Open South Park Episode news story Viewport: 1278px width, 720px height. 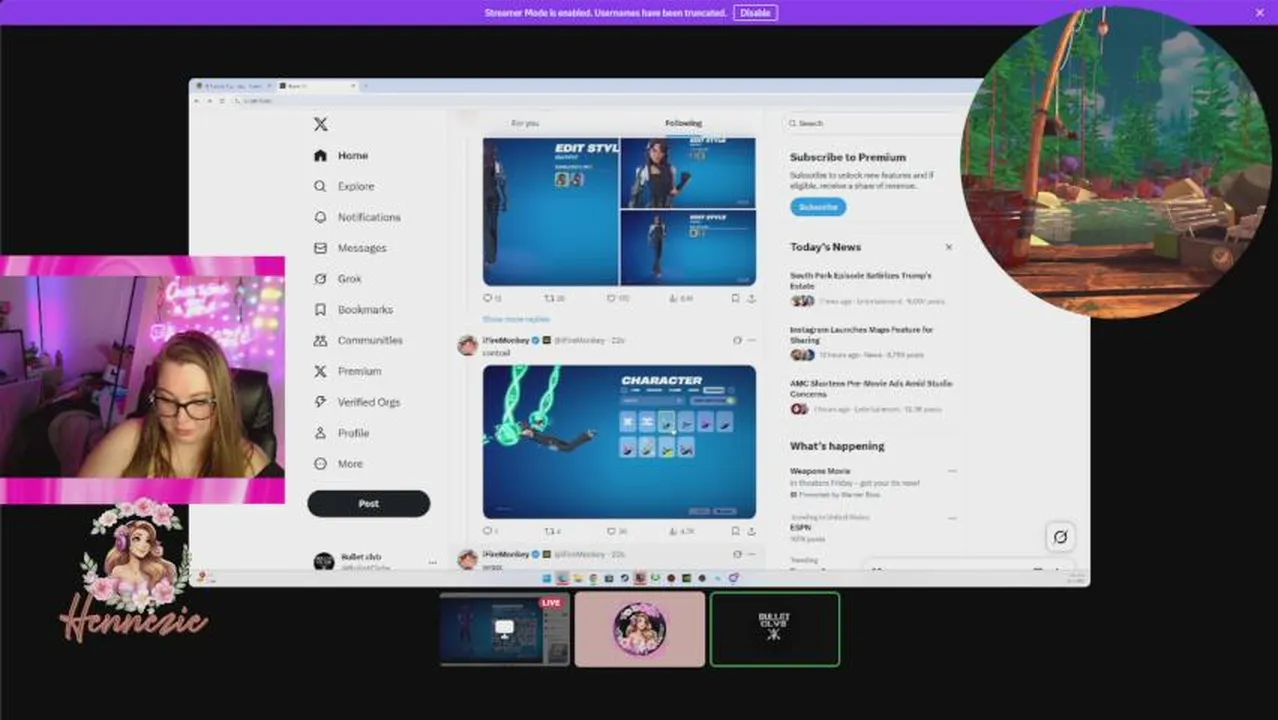[x=870, y=287]
